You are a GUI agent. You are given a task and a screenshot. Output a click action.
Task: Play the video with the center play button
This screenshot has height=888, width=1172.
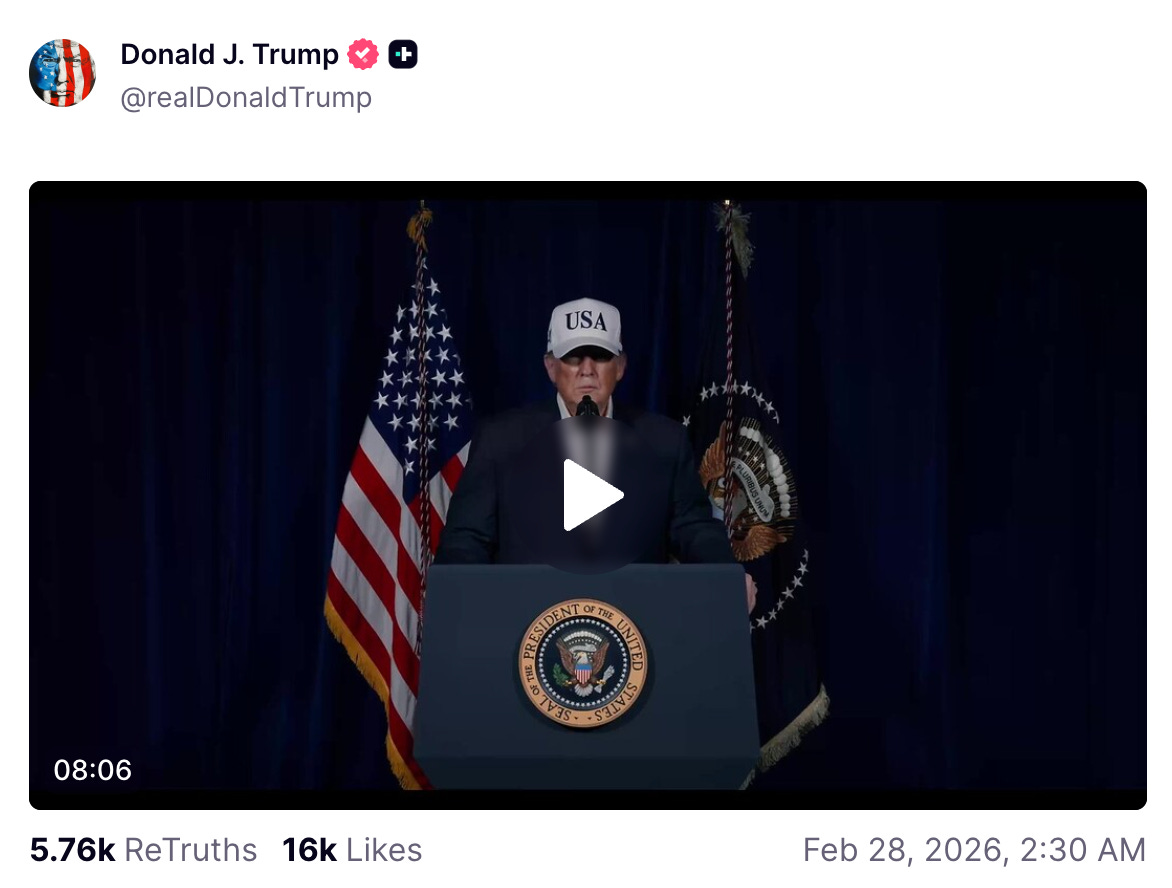click(x=592, y=495)
